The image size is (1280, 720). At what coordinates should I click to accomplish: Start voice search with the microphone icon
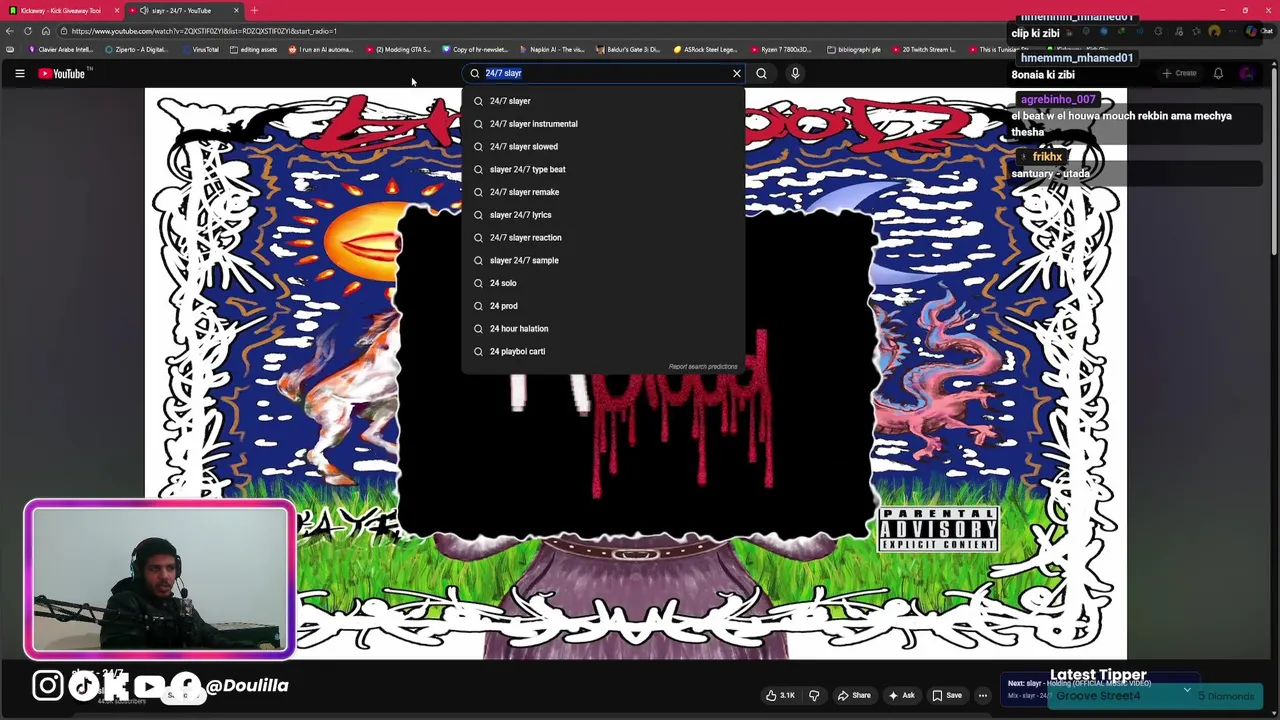(x=795, y=73)
